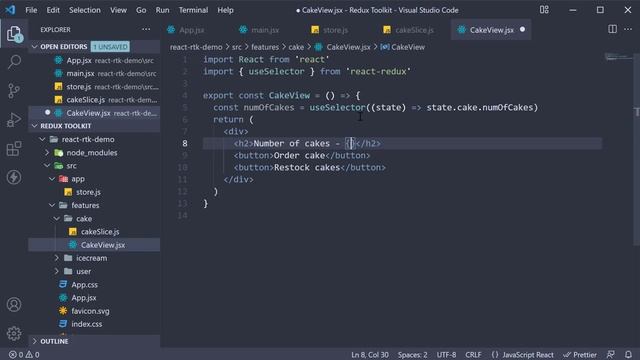
Task: Open App.jsx in Open Editors list
Action: click(94, 60)
